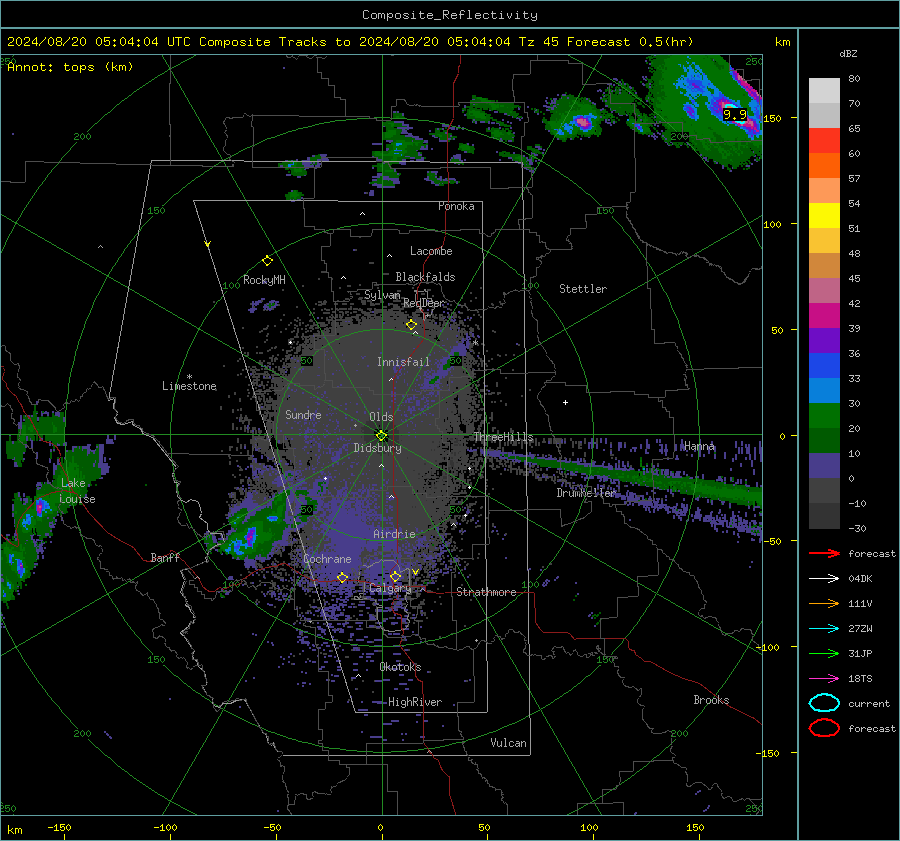Click the Lacombe city label

431,251
